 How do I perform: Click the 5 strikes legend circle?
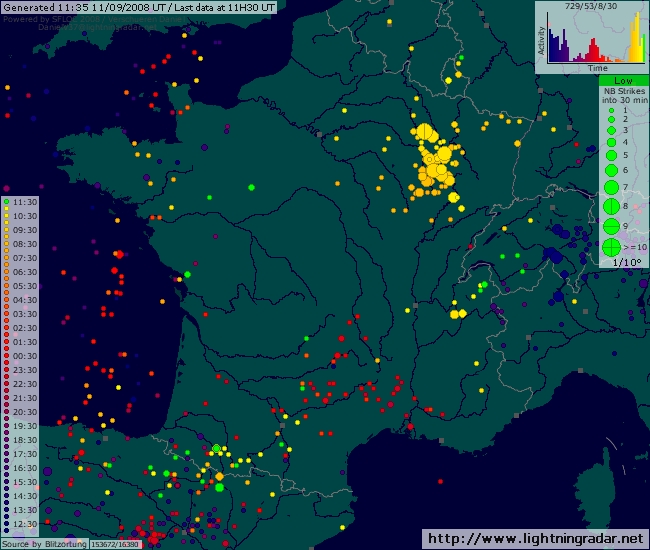(611, 156)
